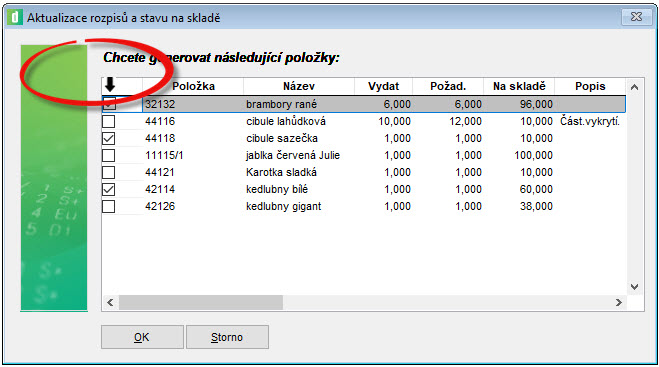Viewport: 659px width, 367px height.
Task: Click item code 44121
Action: (160, 172)
